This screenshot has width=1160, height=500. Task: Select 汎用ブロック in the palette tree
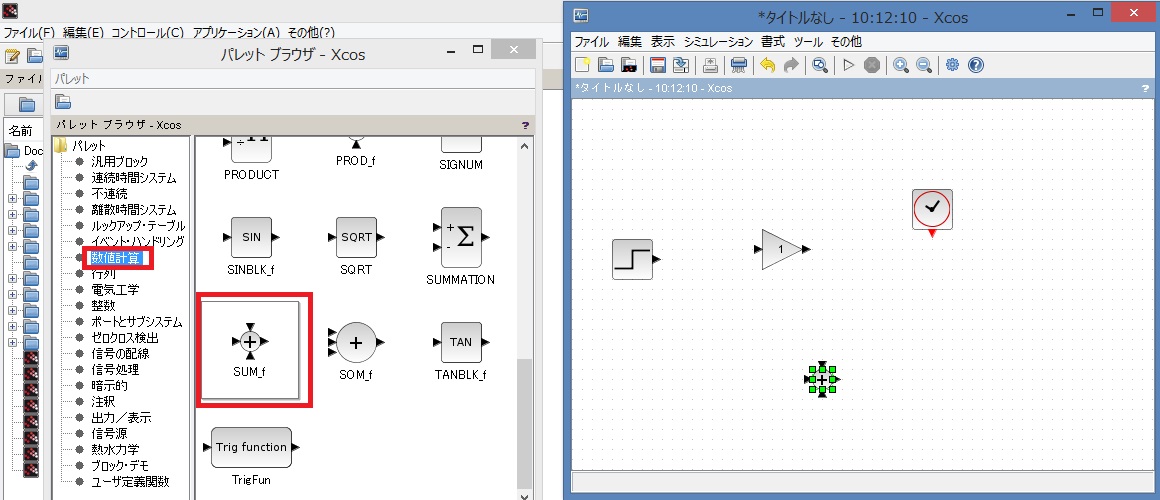pos(119,161)
